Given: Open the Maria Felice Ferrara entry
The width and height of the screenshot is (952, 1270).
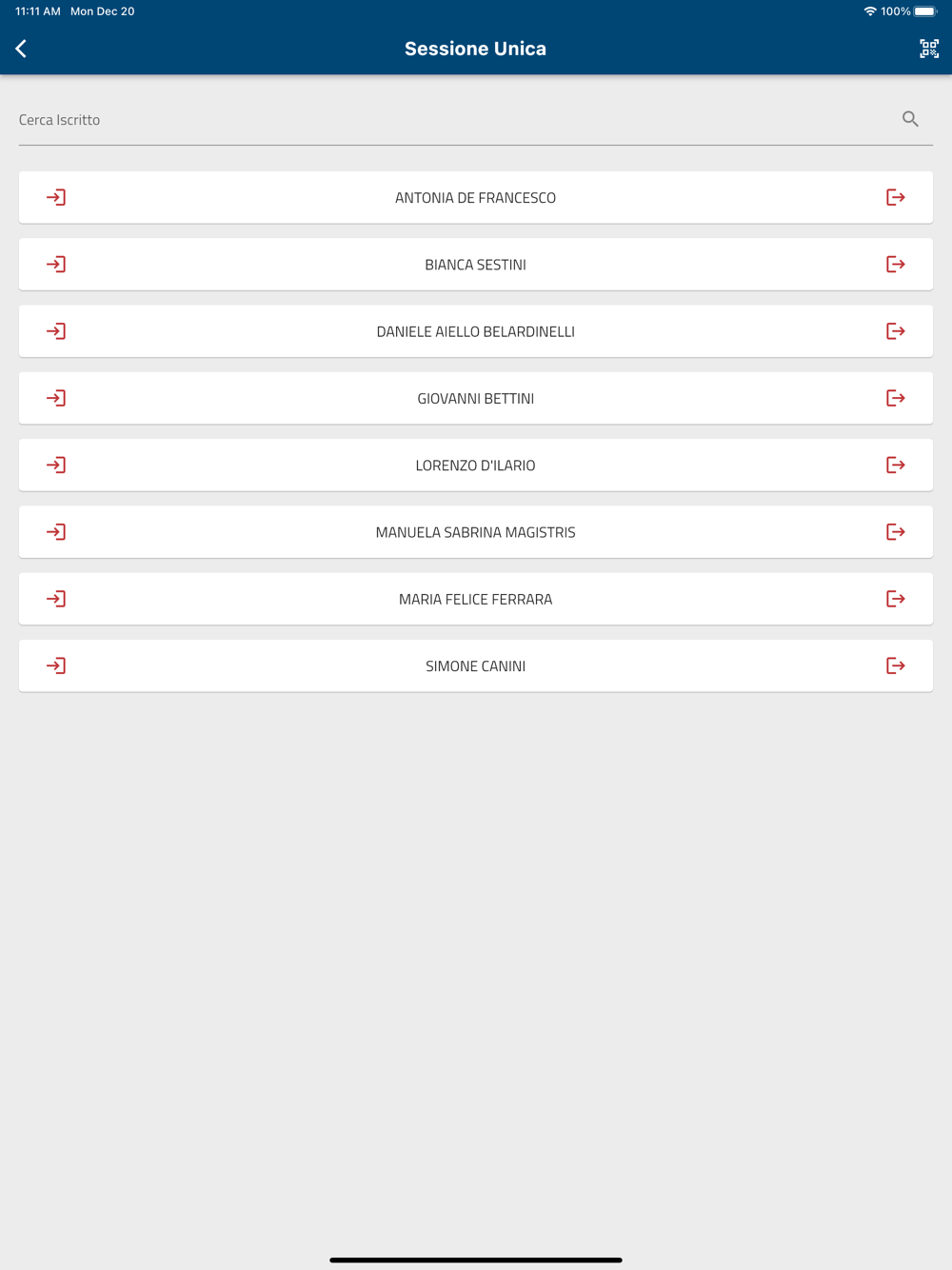Looking at the screenshot, I should [x=476, y=599].
